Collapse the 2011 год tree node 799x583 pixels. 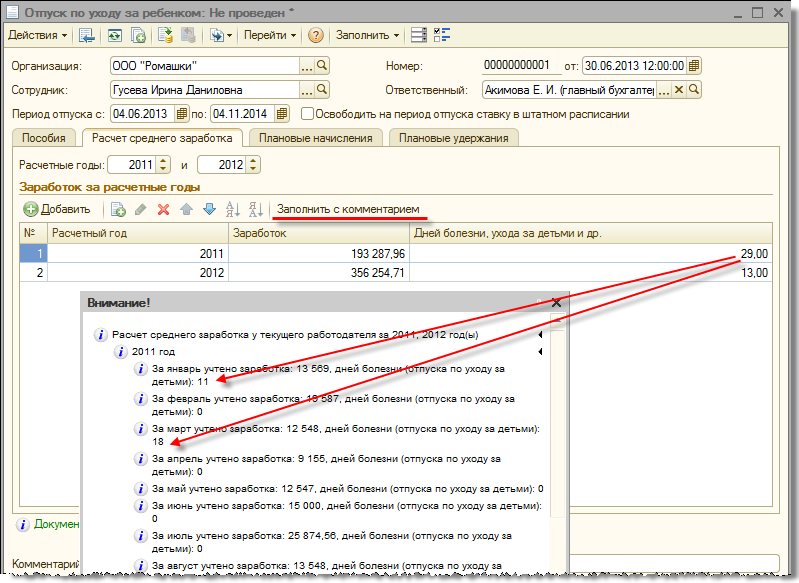click(x=541, y=352)
